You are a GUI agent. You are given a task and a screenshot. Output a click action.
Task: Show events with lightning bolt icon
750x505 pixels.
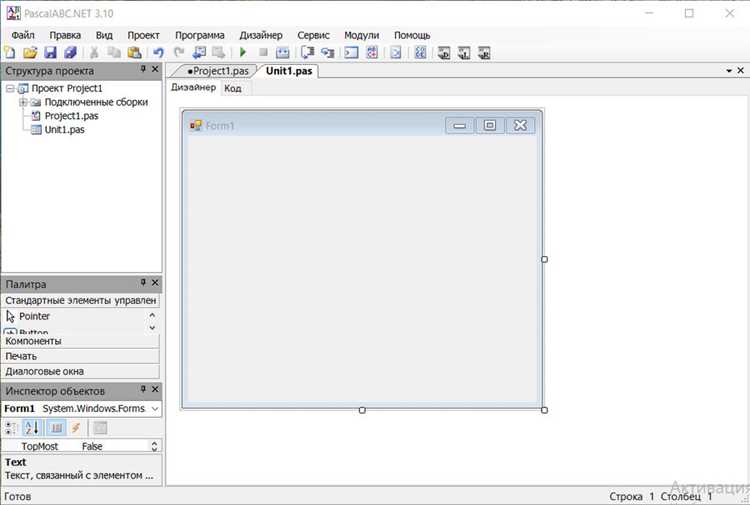coord(76,428)
